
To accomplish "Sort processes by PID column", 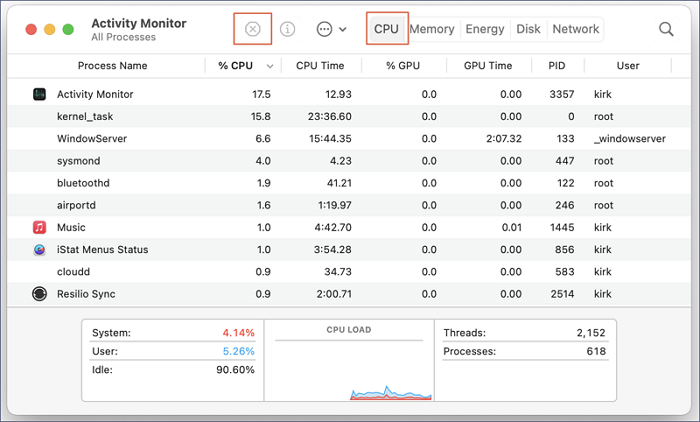I will coord(556,66).
